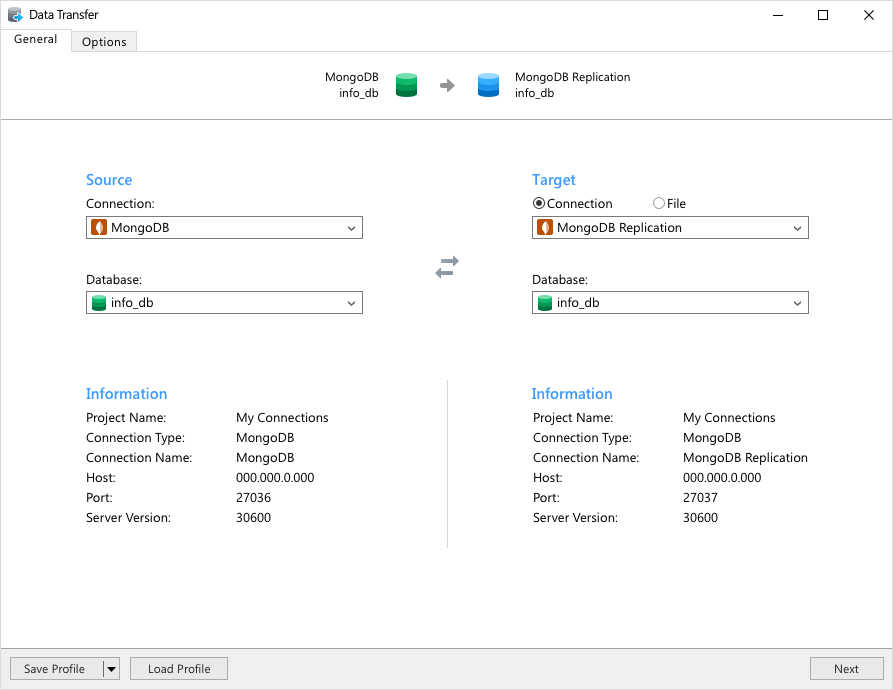893x690 pixels.
Task: Click the header label MongoDB Replication info_db
Action: 572,85
